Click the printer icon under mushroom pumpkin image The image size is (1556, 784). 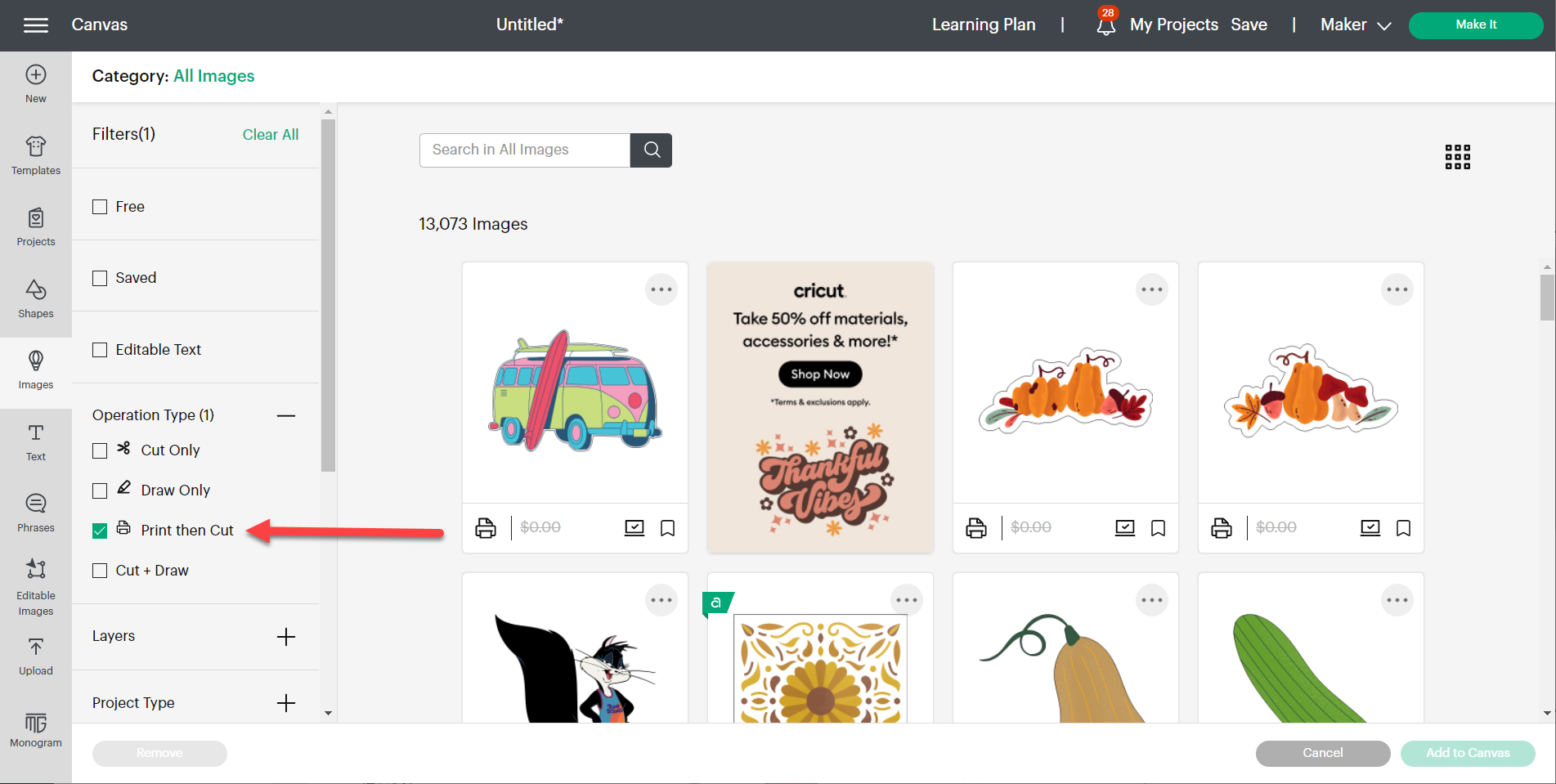click(1222, 528)
